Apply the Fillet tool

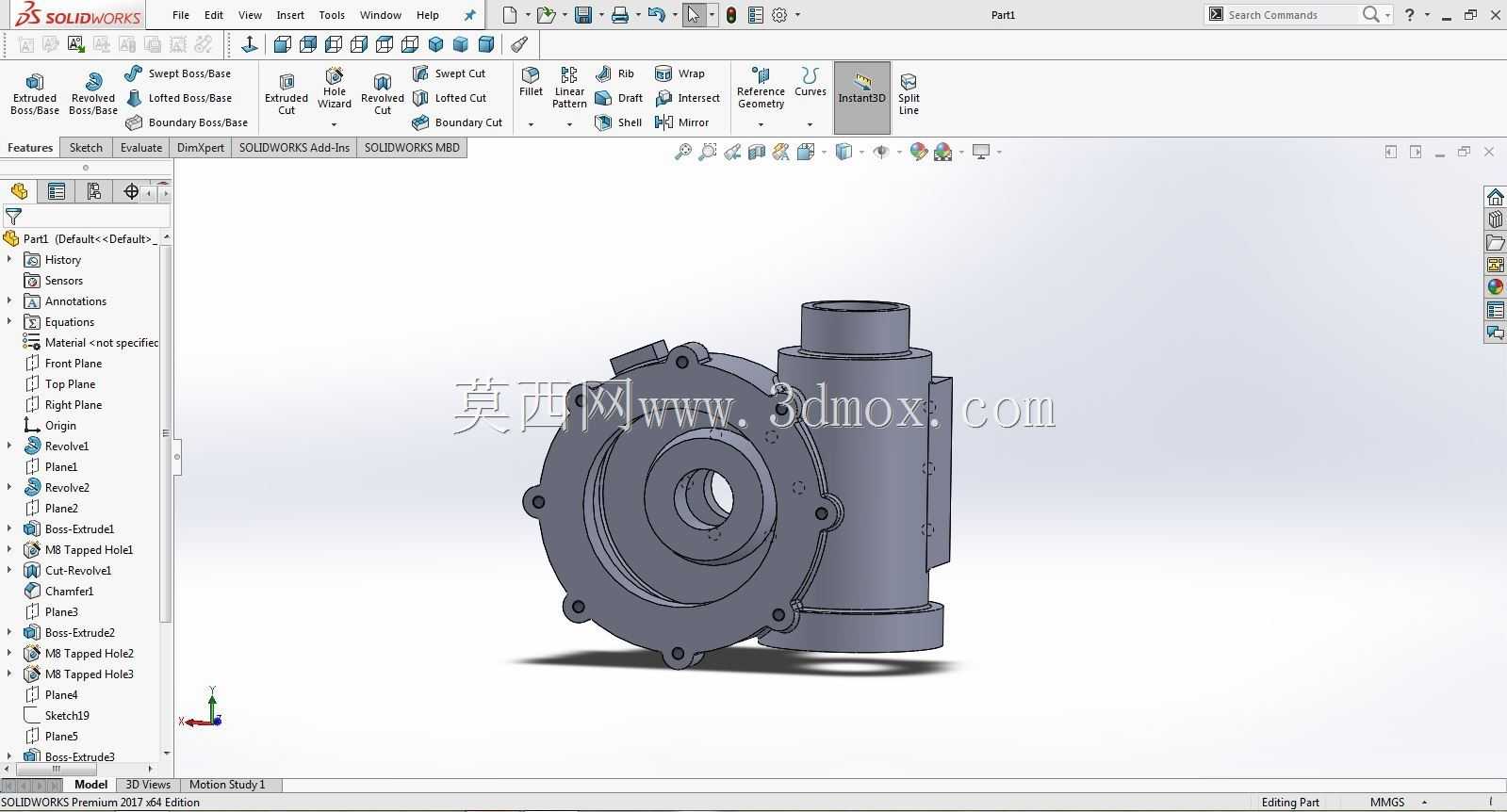click(531, 83)
